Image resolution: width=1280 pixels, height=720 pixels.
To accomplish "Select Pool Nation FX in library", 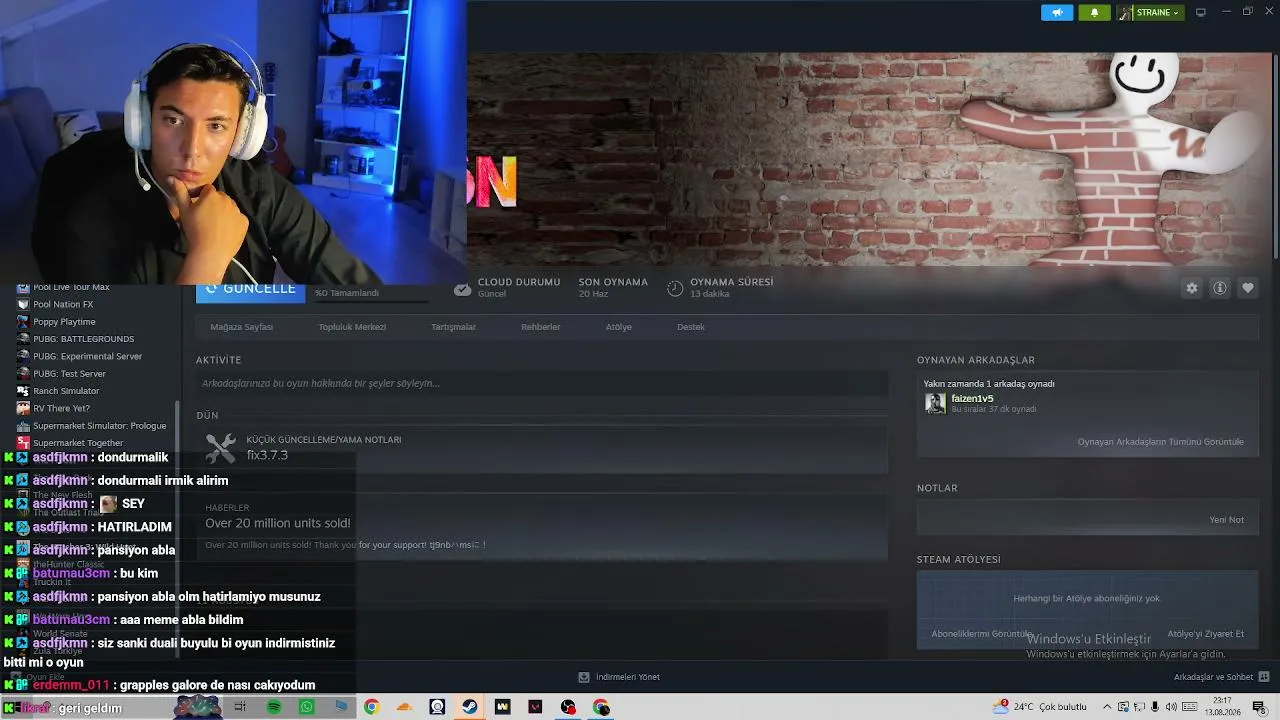I will point(63,304).
